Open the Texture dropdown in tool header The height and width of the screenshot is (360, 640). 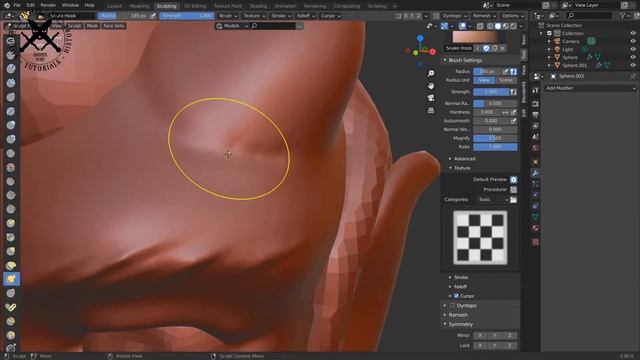point(254,16)
